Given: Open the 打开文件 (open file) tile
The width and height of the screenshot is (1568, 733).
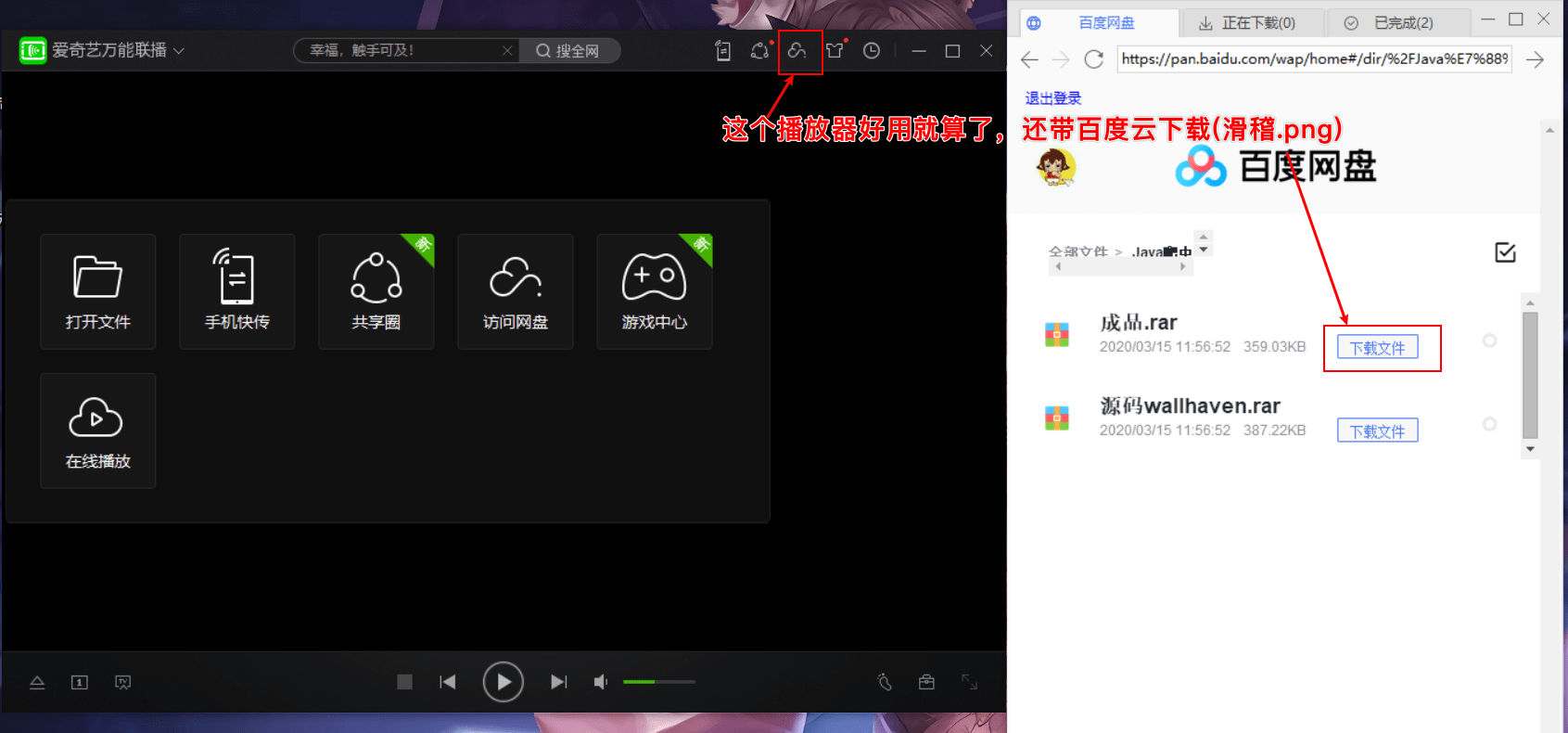Looking at the screenshot, I should (x=97, y=291).
